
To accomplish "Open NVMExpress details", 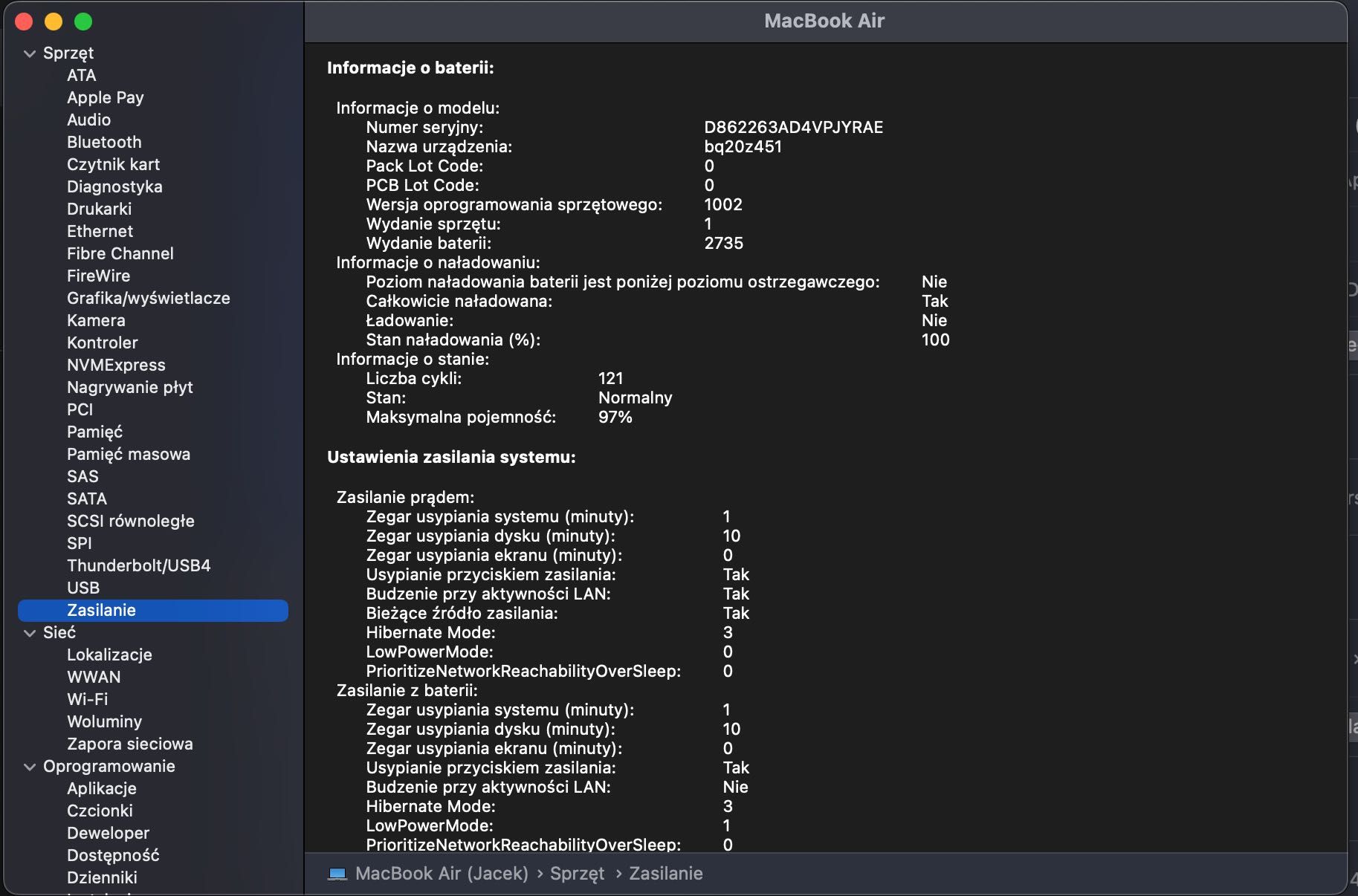I will pos(116,365).
